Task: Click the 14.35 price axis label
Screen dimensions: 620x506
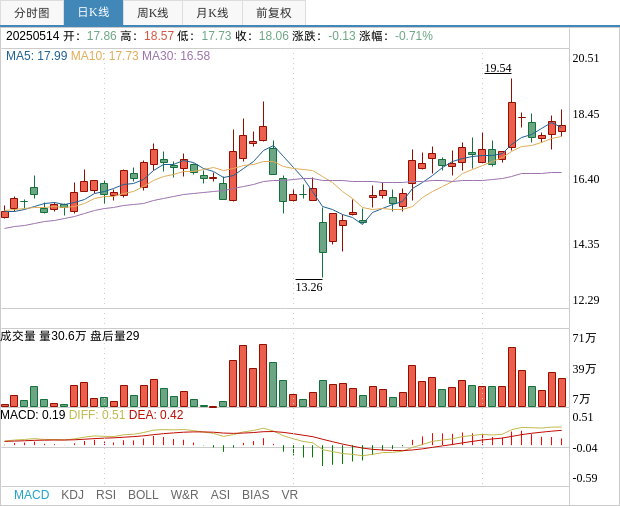Action: (586, 244)
